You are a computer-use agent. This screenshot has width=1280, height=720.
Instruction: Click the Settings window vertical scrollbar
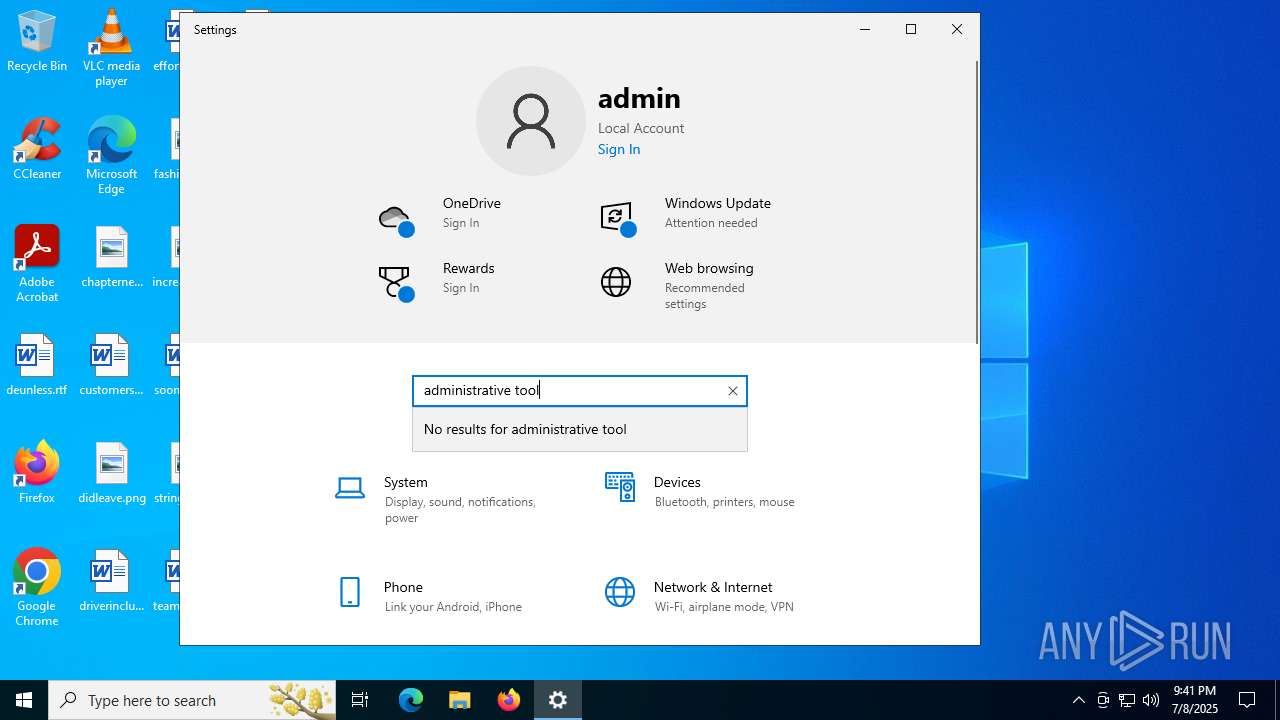click(x=976, y=200)
